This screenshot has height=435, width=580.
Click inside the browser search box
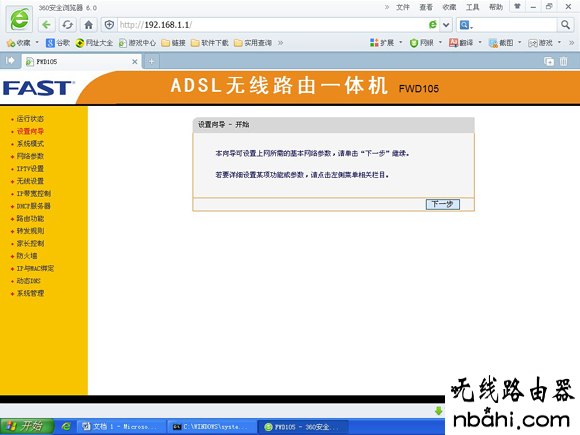(x=516, y=25)
